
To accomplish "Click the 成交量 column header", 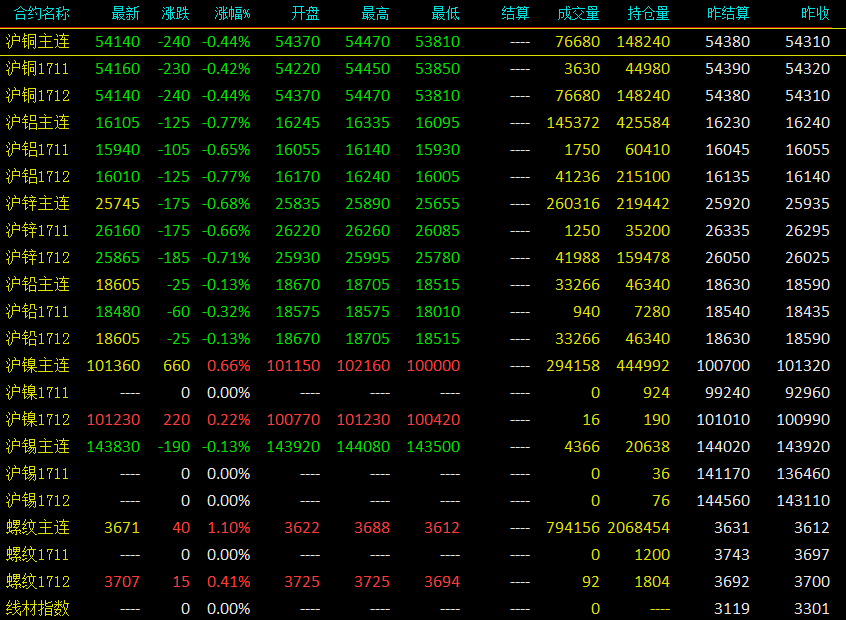I will pyautogui.click(x=578, y=13).
